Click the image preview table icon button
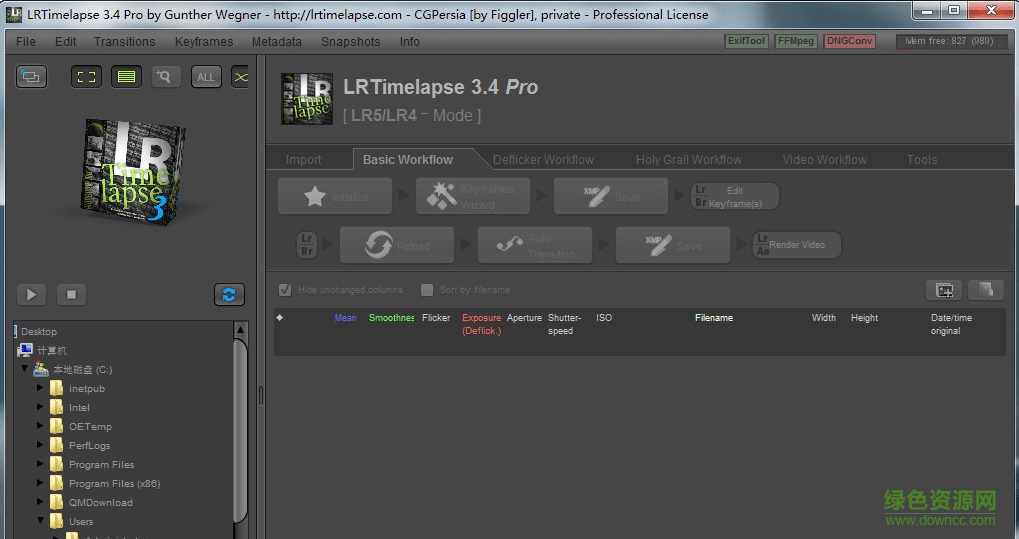Viewport: 1019px width, 539px height. pos(944,290)
